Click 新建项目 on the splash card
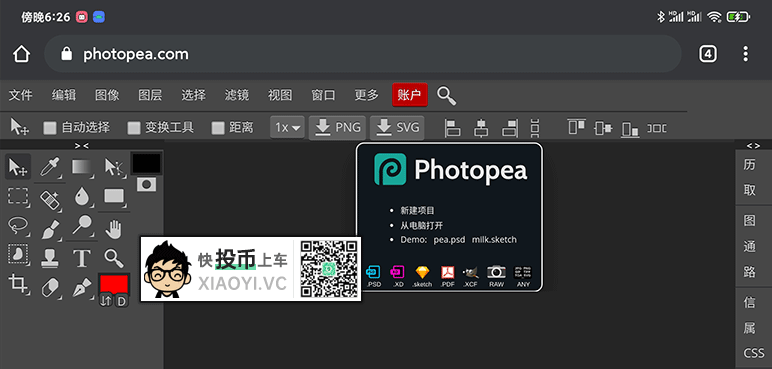Image resolution: width=772 pixels, height=369 pixels. (417, 211)
